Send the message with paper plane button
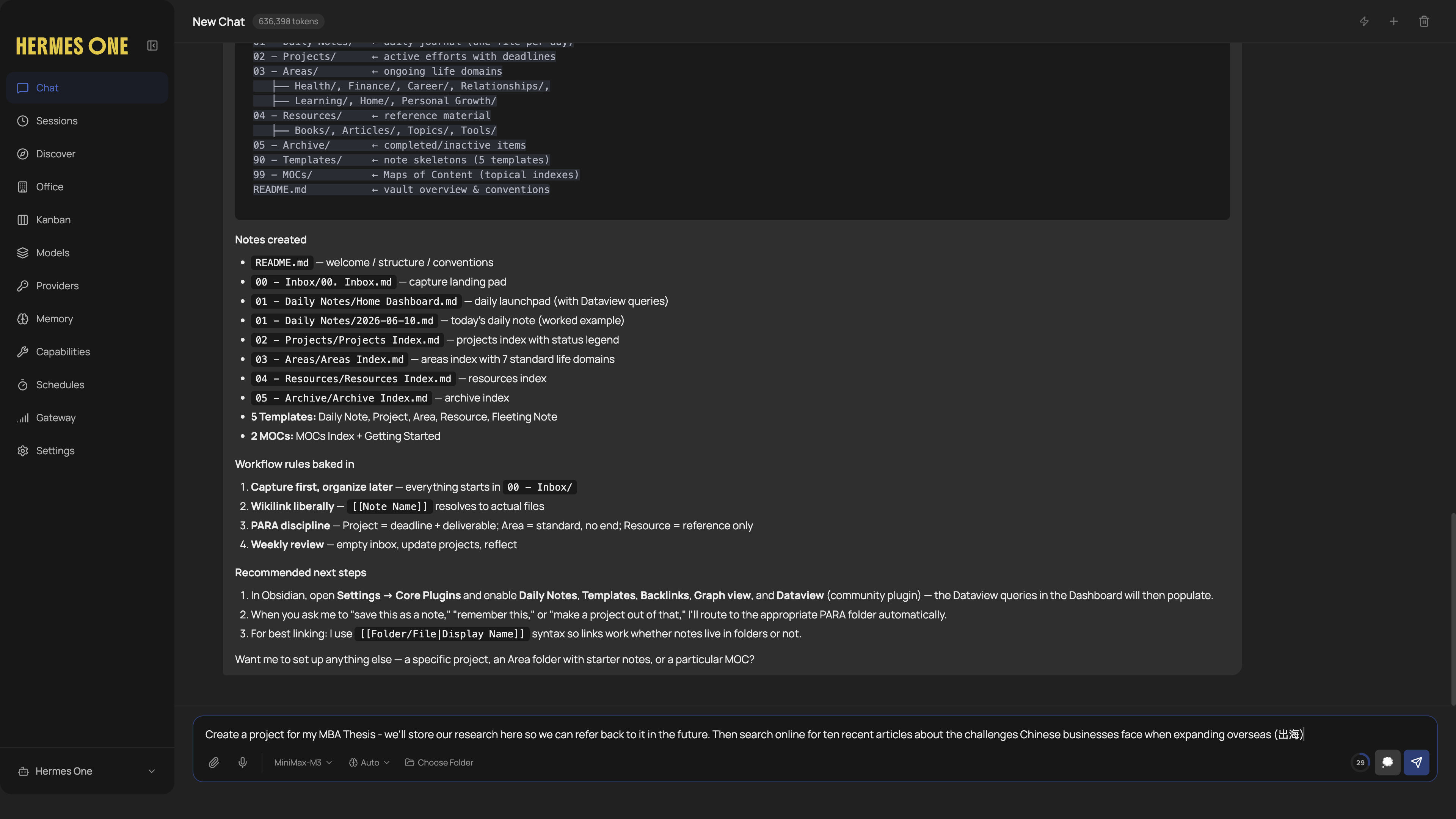 click(x=1417, y=763)
